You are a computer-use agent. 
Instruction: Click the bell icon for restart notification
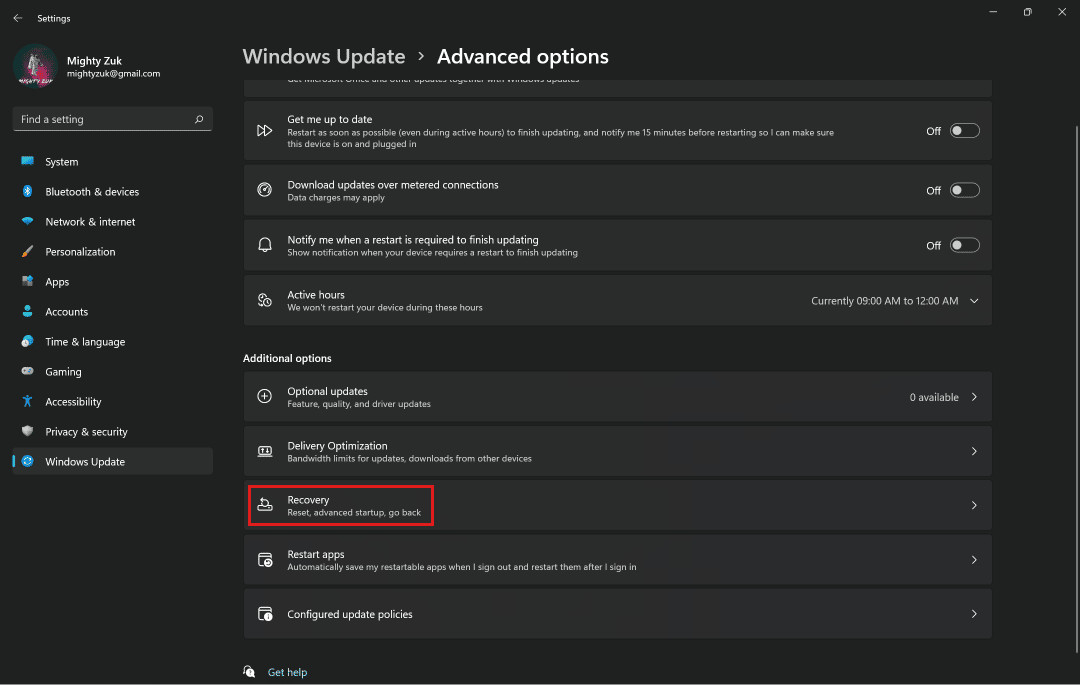pos(264,245)
